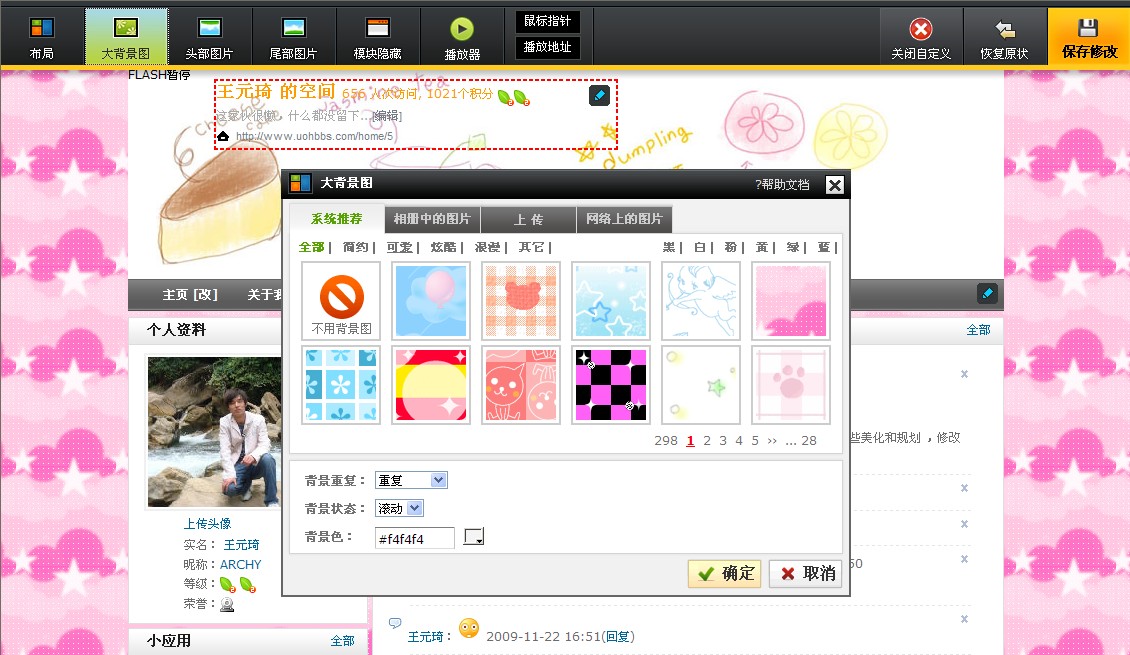The height and width of the screenshot is (655, 1130).
Task: Filter backgrounds by 白 color
Action: 700,247
